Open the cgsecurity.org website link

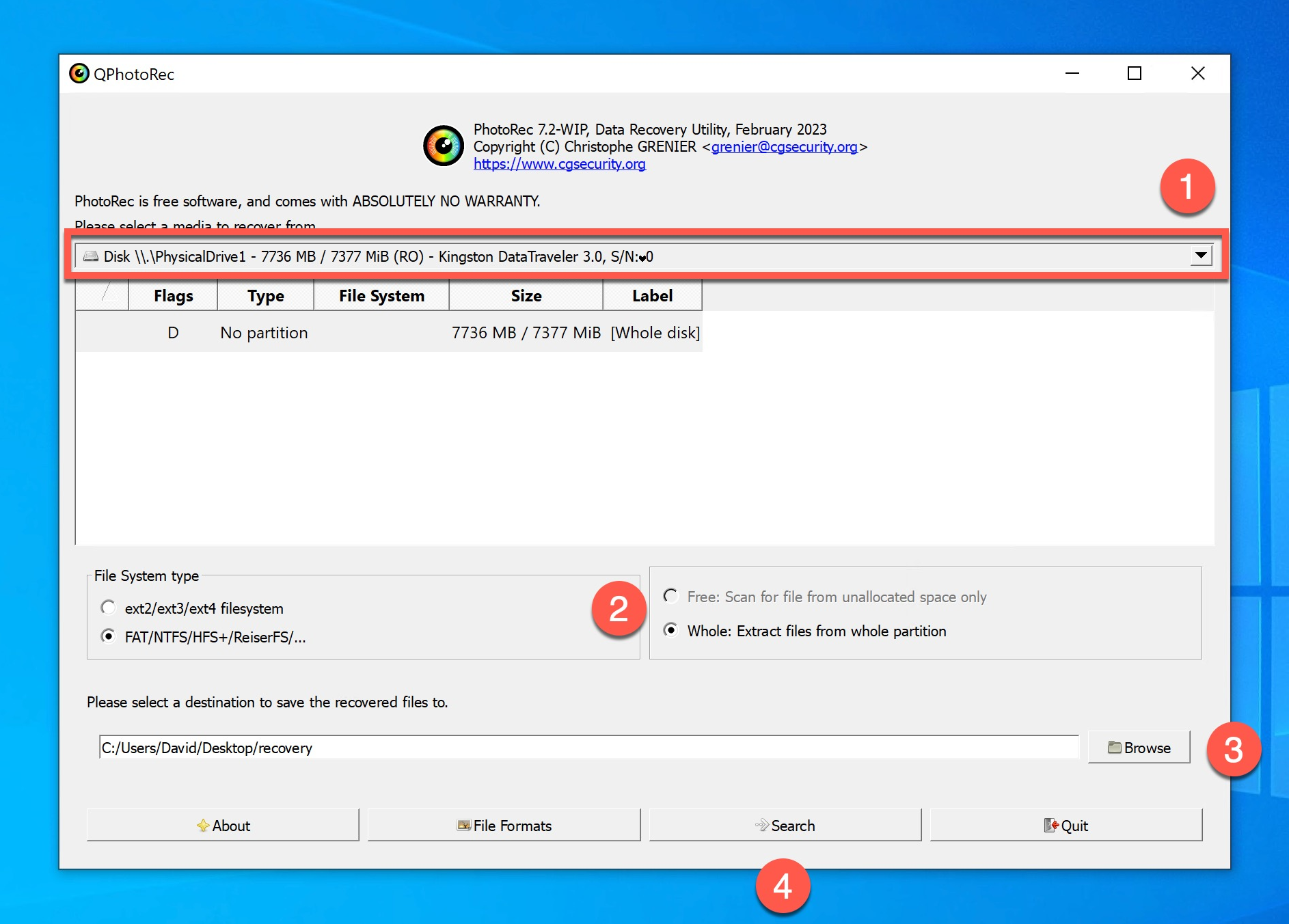558,164
